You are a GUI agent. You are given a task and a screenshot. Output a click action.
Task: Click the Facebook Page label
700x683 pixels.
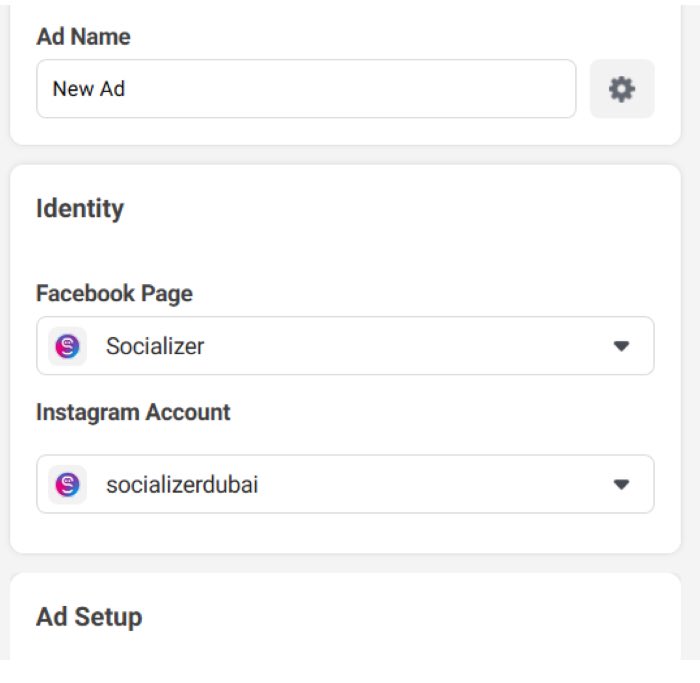coord(114,294)
